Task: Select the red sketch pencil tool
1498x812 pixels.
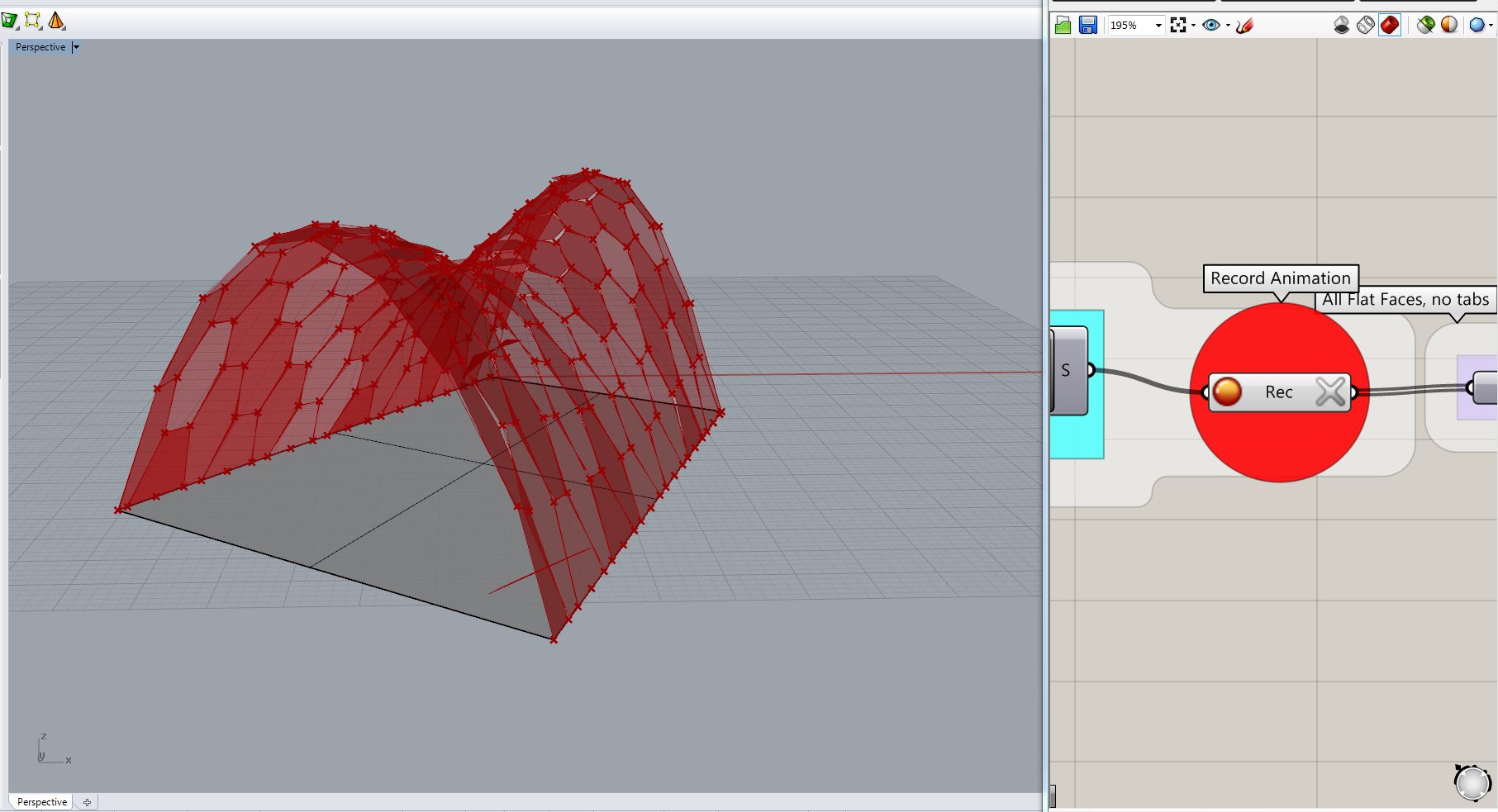Action: click(1245, 26)
